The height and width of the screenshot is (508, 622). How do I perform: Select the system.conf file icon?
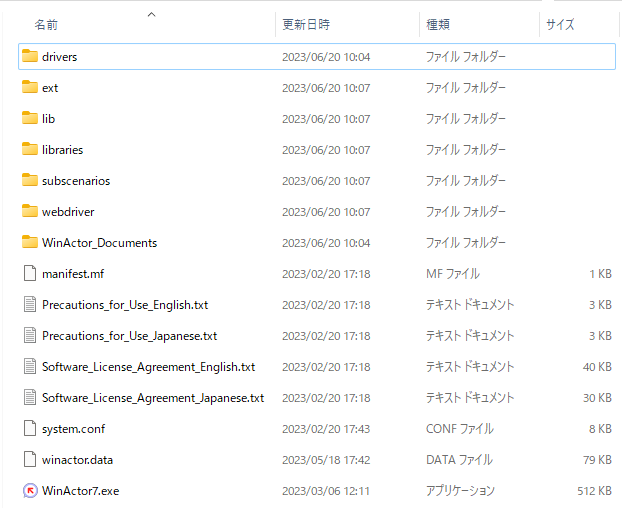29,429
